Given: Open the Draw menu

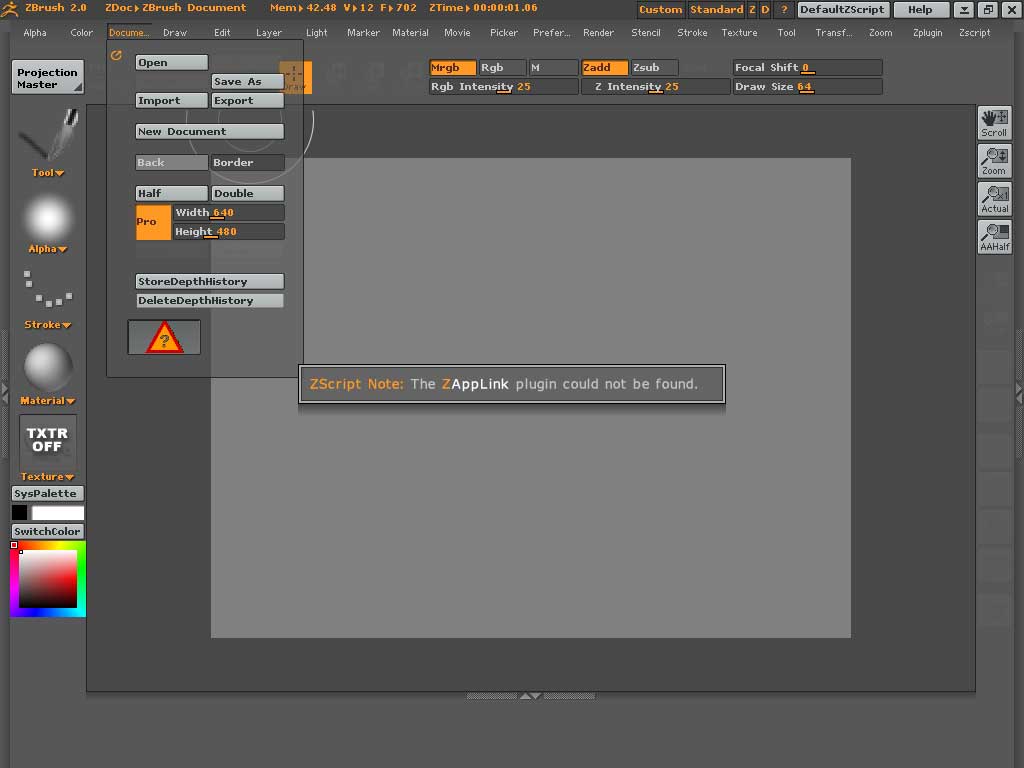Looking at the screenshot, I should point(174,33).
